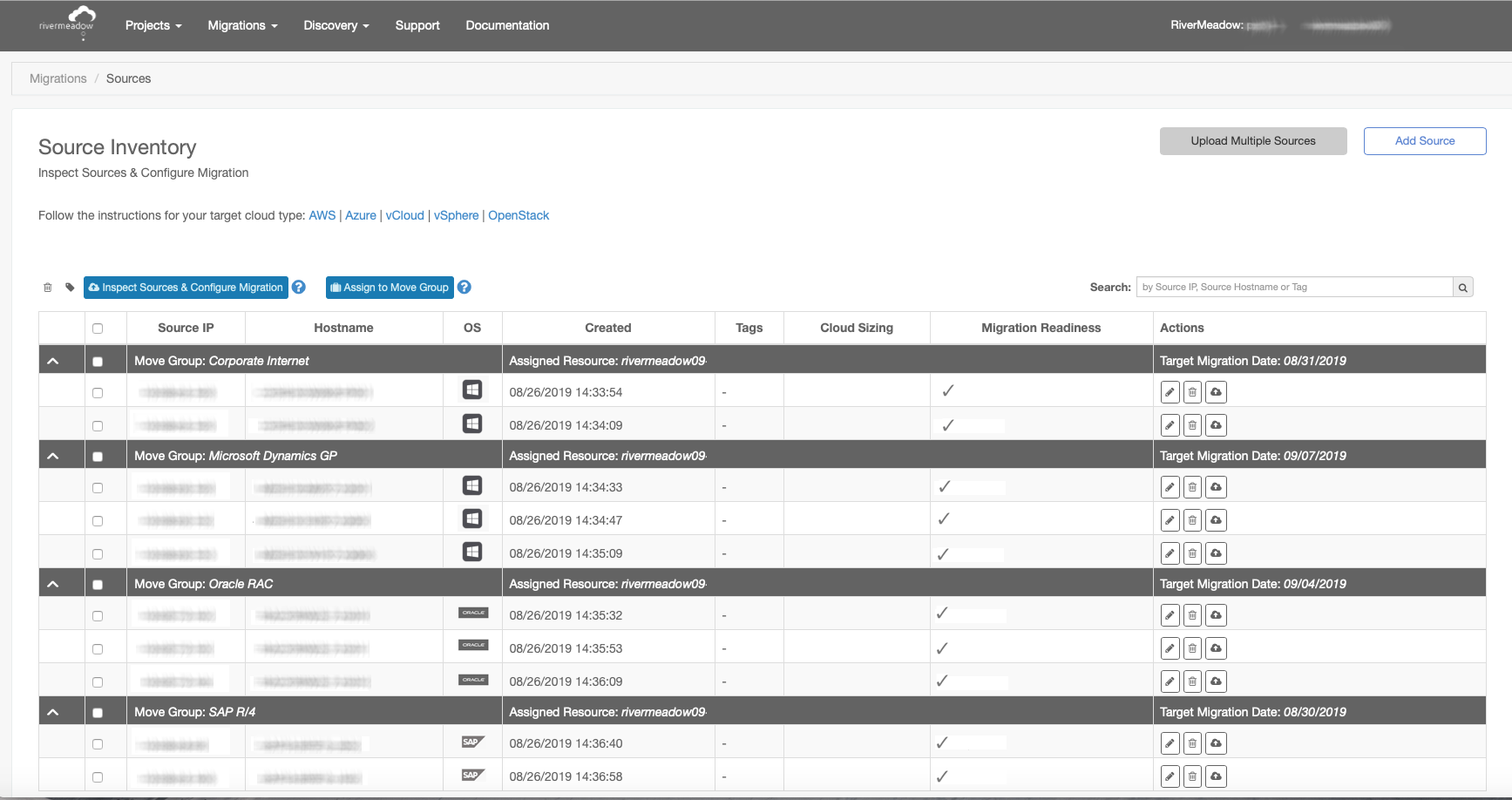Edit the SAP source created 14:36:40
The image size is (1512, 800).
tap(1170, 743)
